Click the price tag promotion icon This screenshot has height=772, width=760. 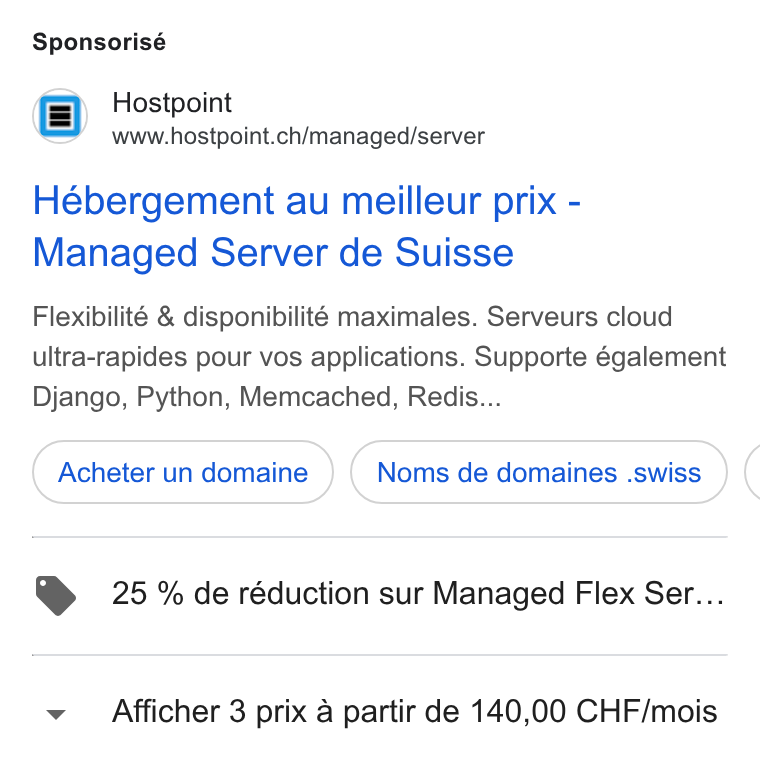(x=56, y=595)
